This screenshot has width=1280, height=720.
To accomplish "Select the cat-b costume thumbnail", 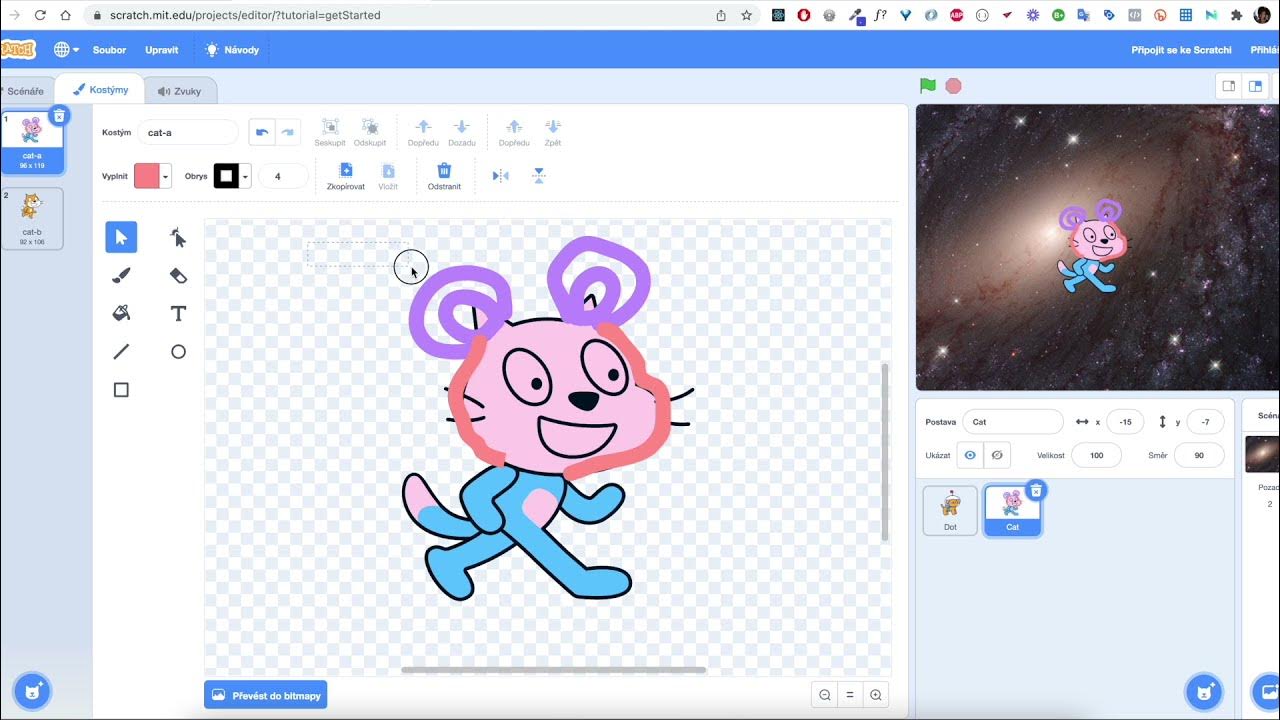I will tap(32, 218).
